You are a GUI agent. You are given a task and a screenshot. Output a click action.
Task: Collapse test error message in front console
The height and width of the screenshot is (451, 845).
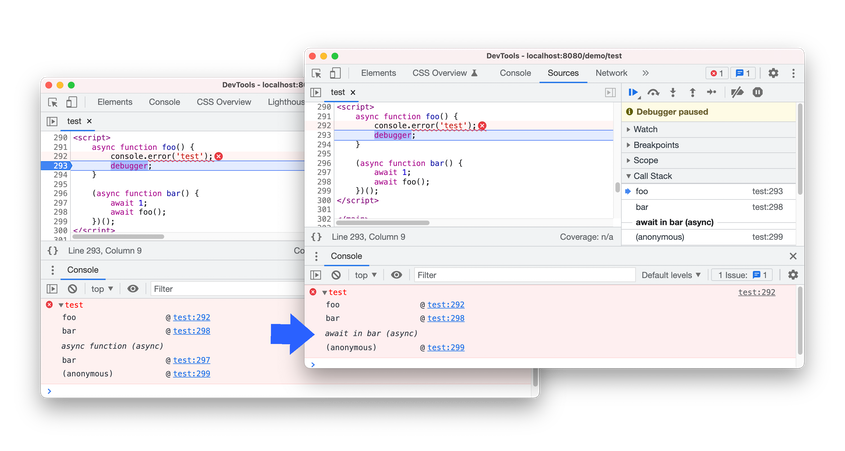pyautogui.click(x=325, y=293)
